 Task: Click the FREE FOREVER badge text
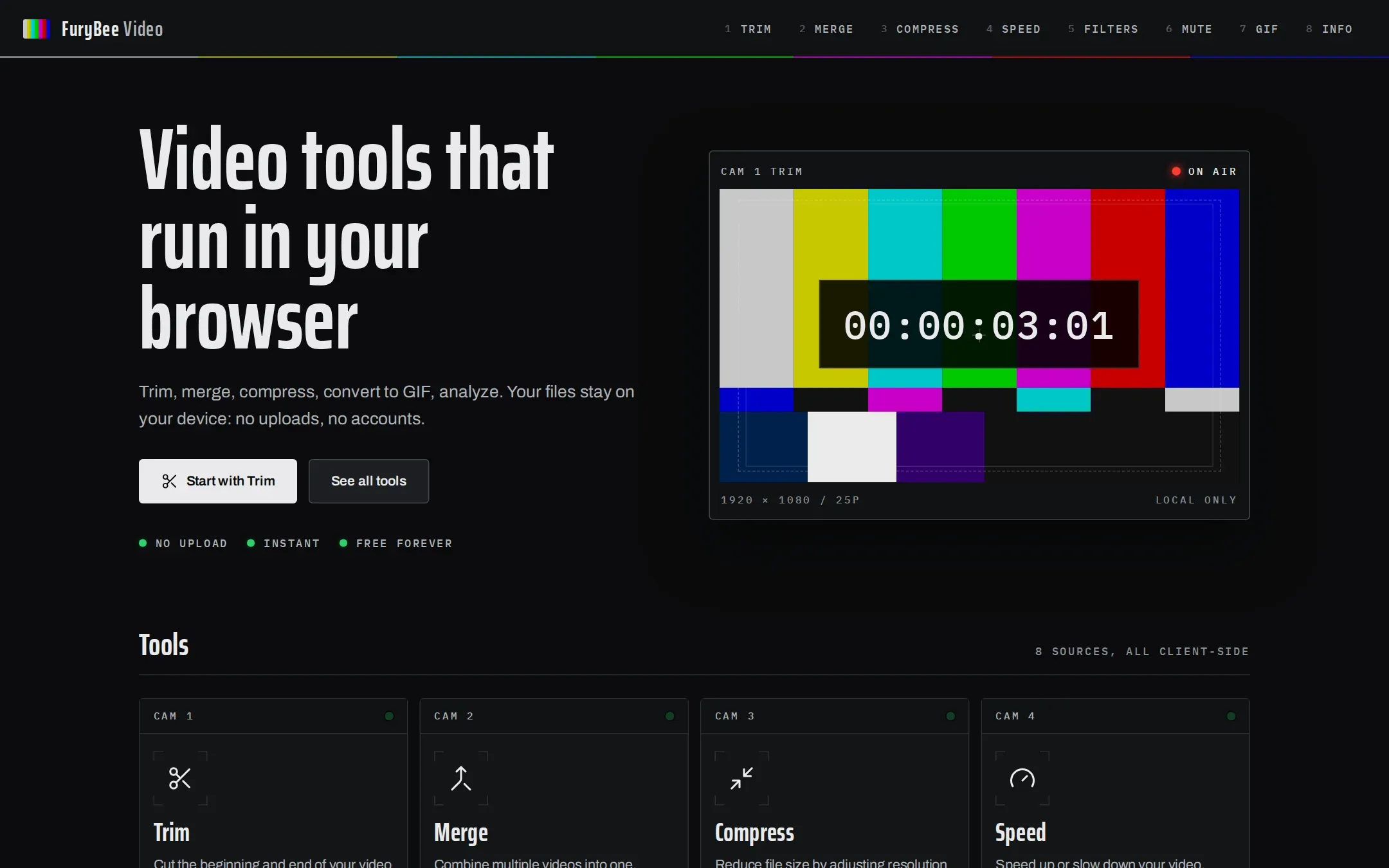(404, 543)
